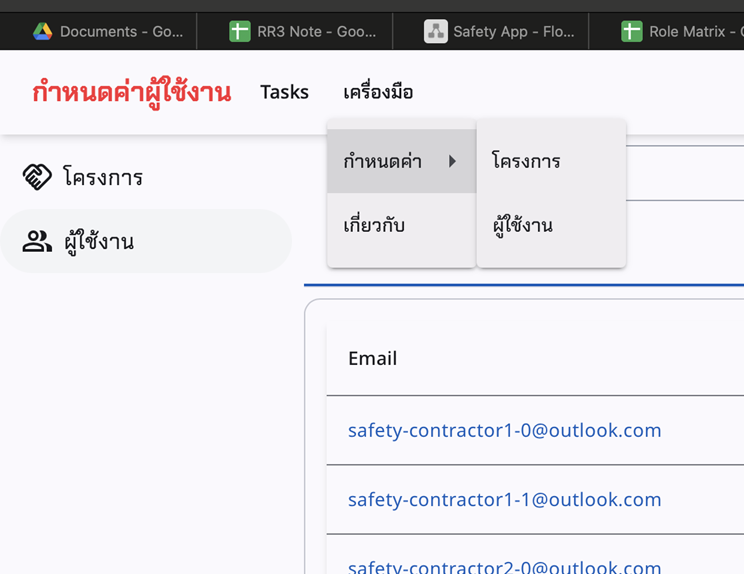The image size is (744, 574).
Task: Click the people icon beside ผู้ใช้งาน in sidebar
Action: coord(37,241)
